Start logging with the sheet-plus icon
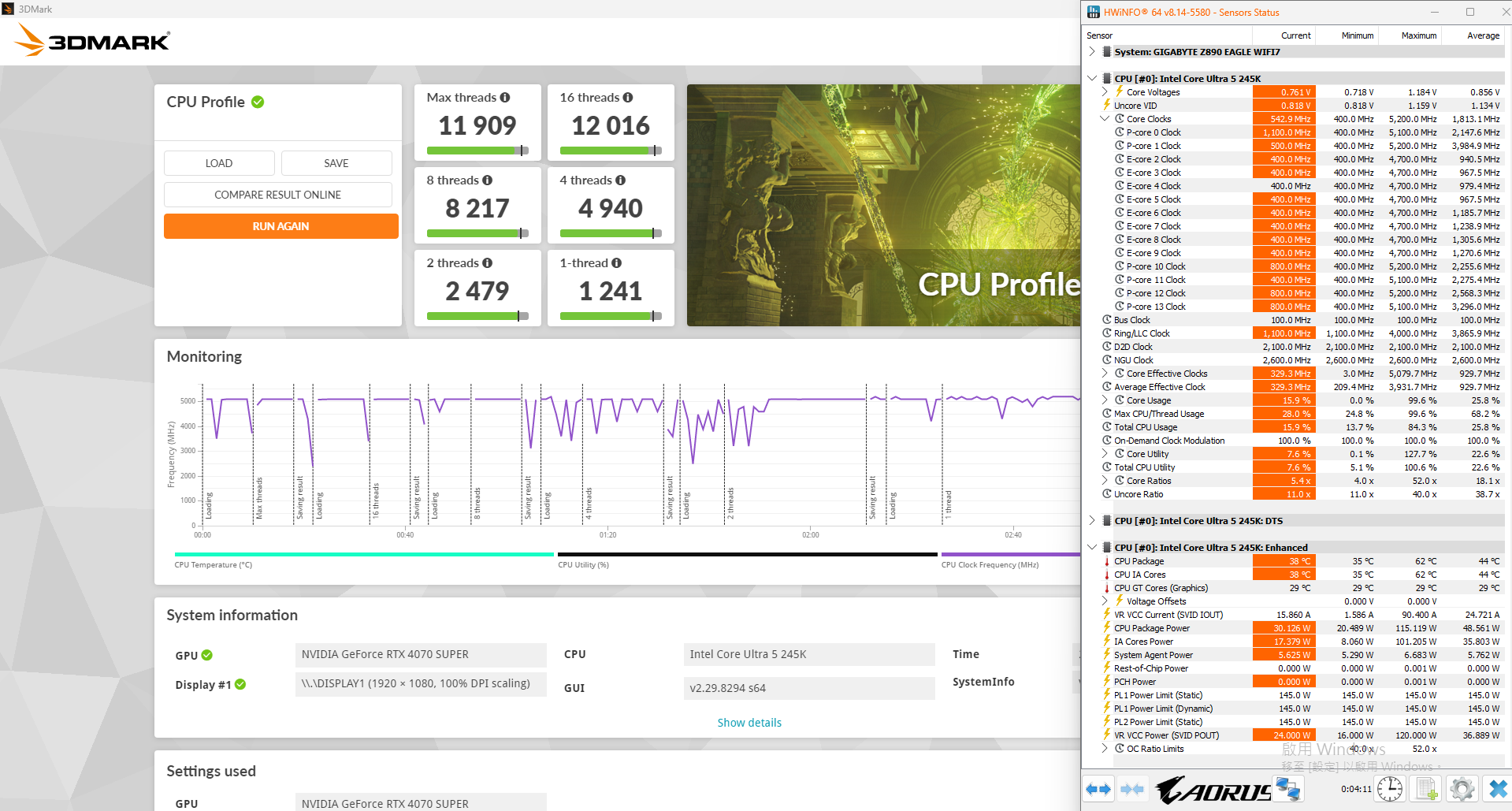 click(x=1426, y=789)
